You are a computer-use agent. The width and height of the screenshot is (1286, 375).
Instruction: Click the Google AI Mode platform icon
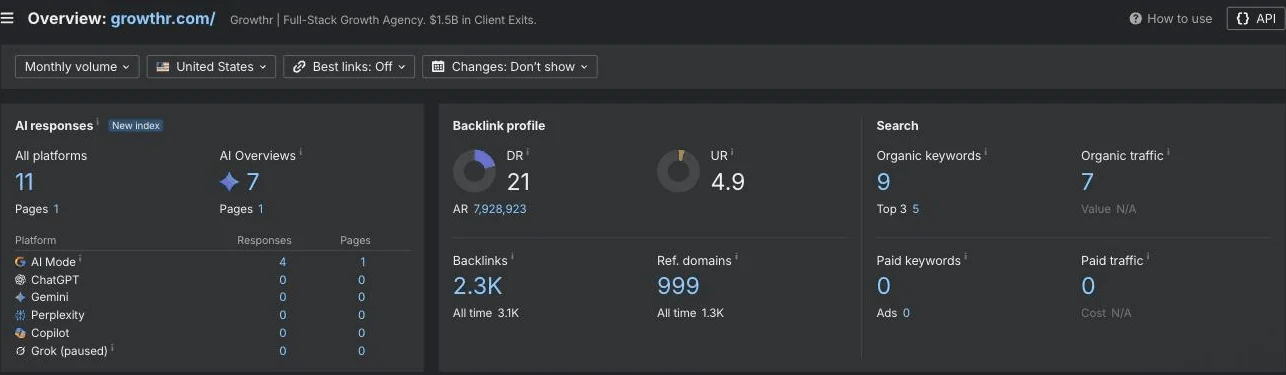20,262
